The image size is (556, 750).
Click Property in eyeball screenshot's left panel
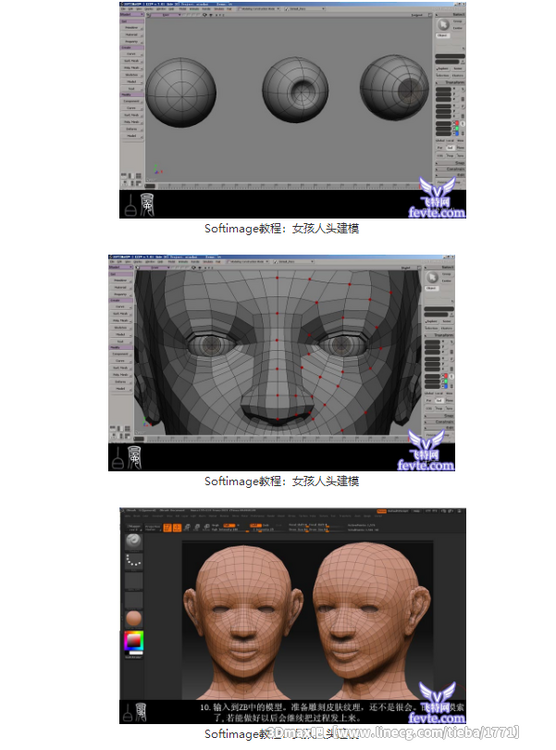click(131, 42)
